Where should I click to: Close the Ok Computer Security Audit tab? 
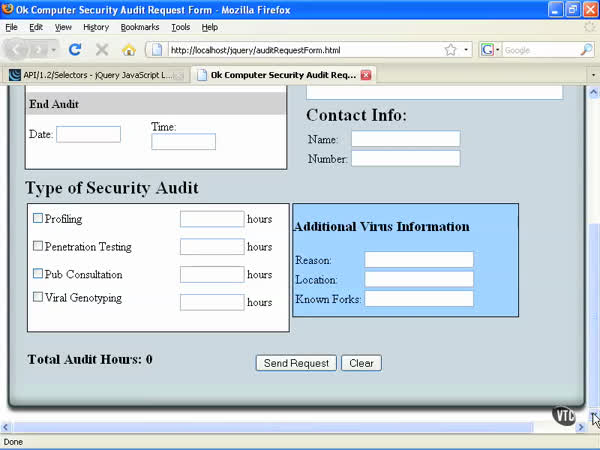[366, 75]
